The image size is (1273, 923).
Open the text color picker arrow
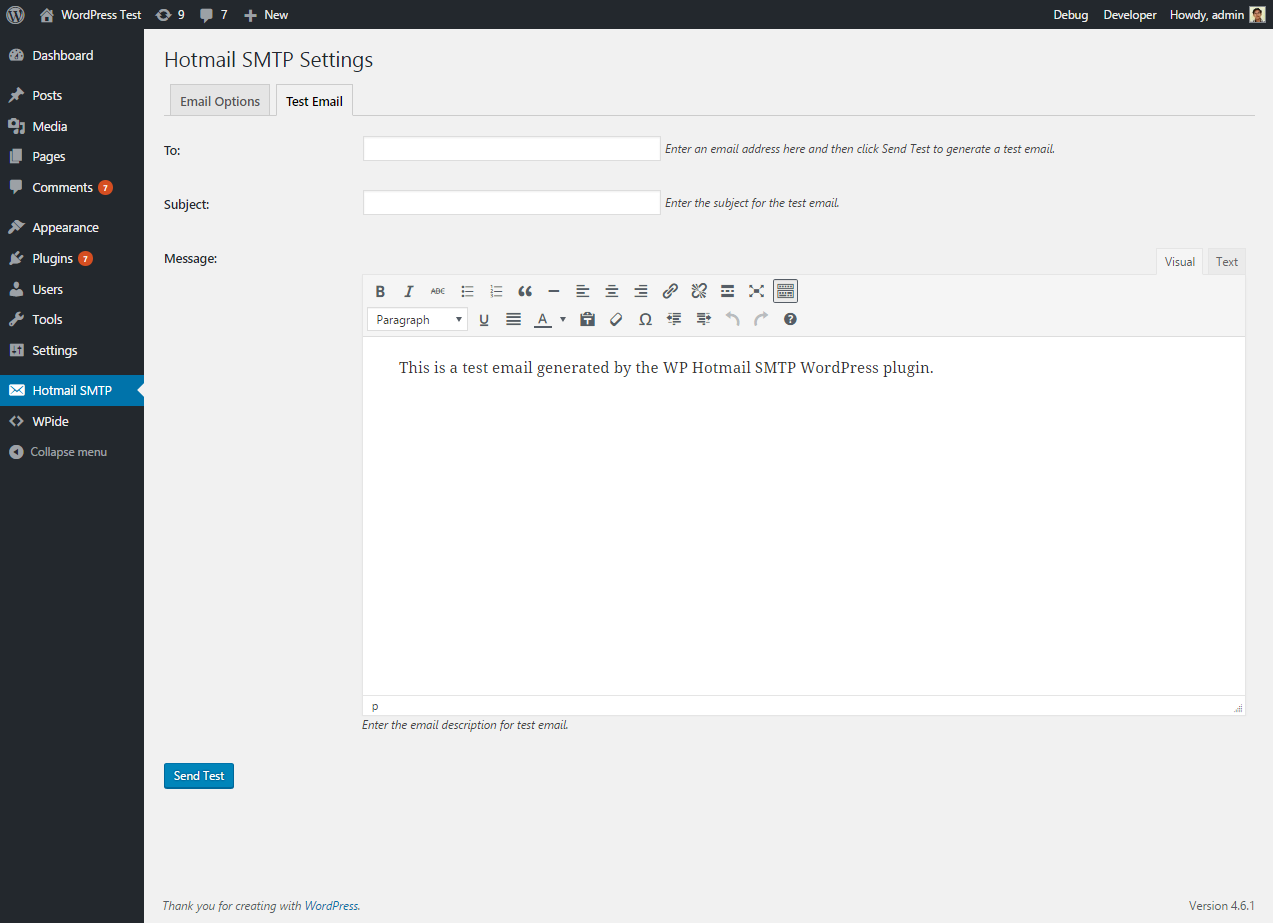pyautogui.click(x=563, y=319)
